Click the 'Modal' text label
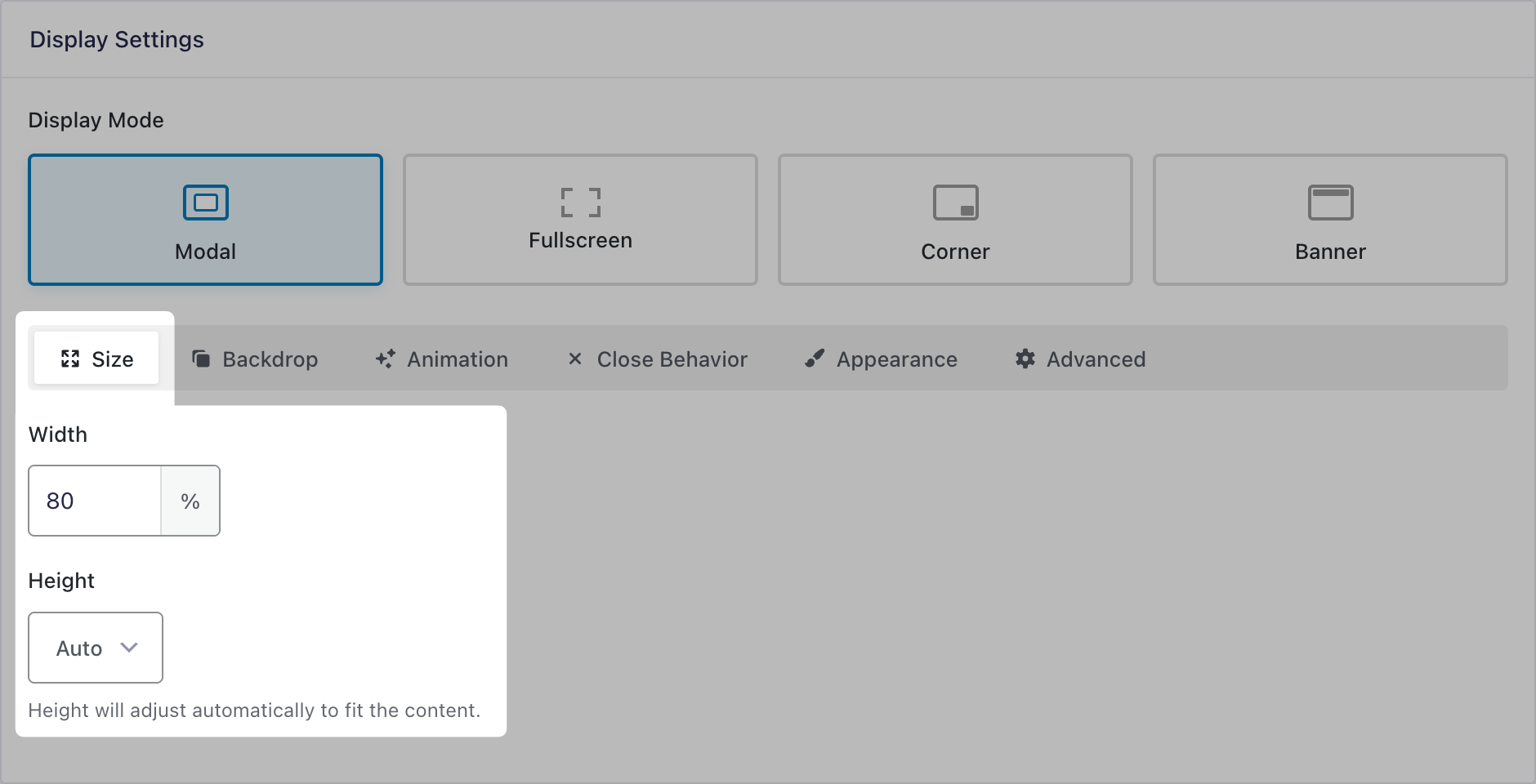 pyautogui.click(x=205, y=252)
